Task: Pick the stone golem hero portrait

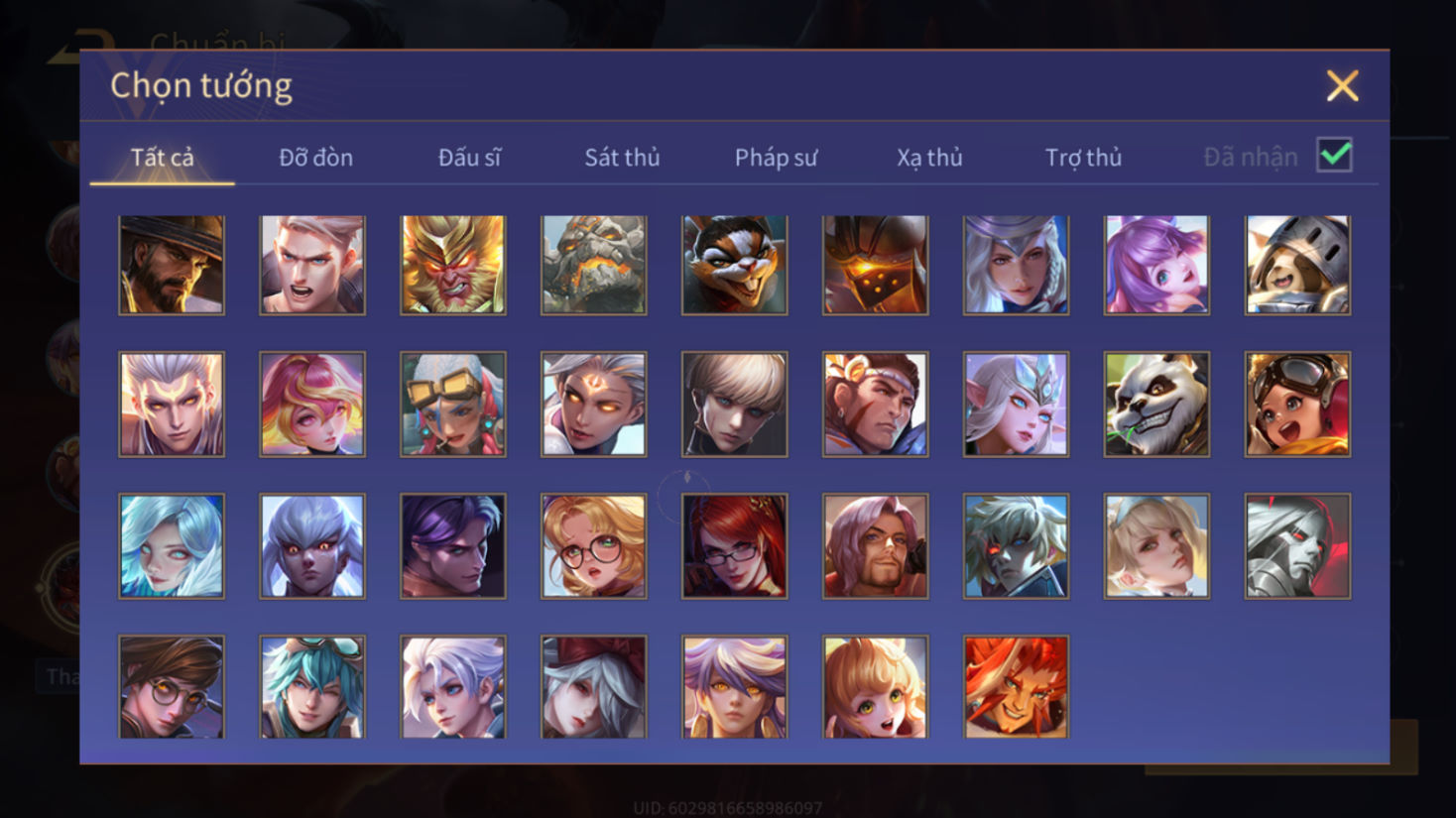Action: tap(594, 265)
